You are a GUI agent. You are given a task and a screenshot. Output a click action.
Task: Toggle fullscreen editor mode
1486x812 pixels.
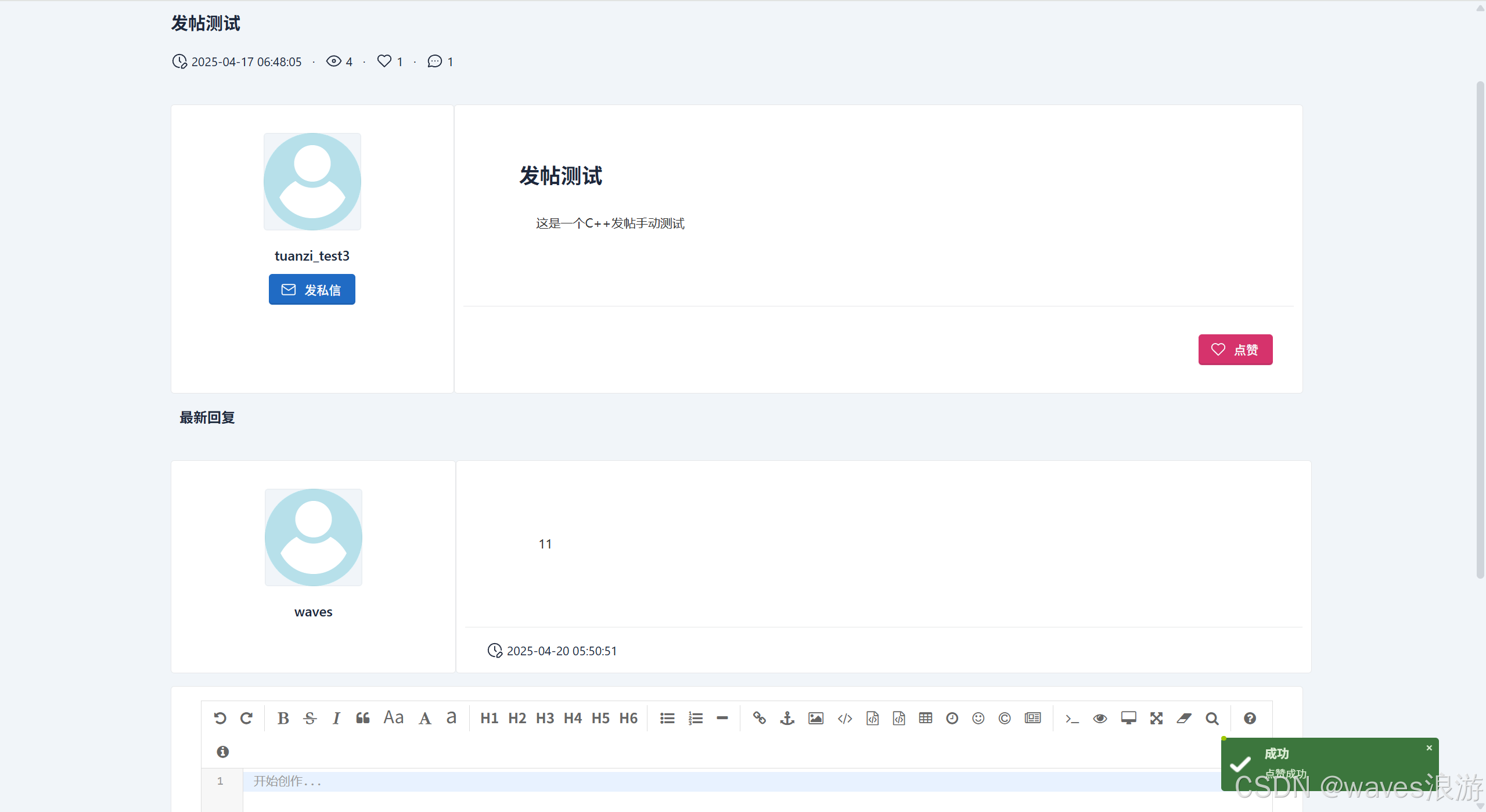(x=1156, y=718)
